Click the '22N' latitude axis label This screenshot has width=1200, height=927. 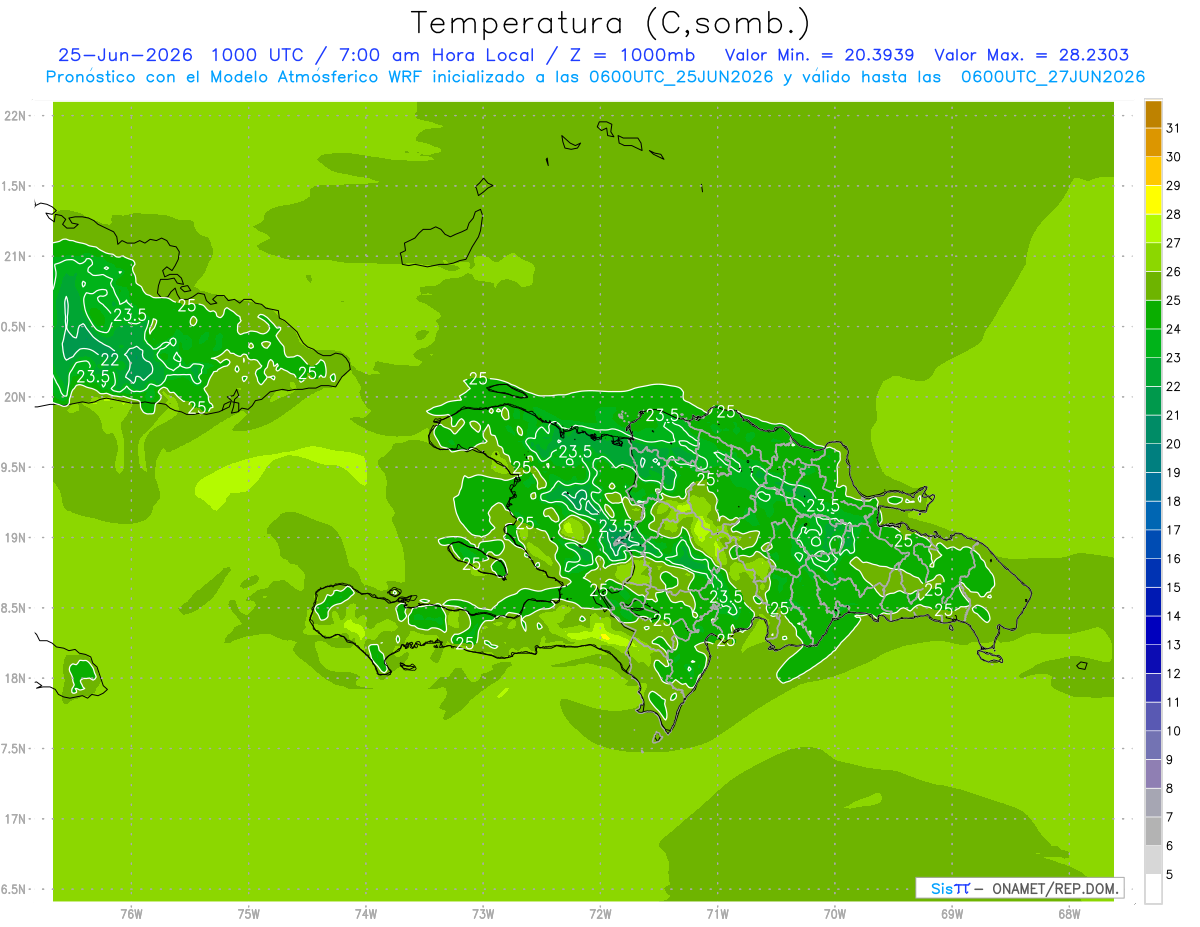15,115
